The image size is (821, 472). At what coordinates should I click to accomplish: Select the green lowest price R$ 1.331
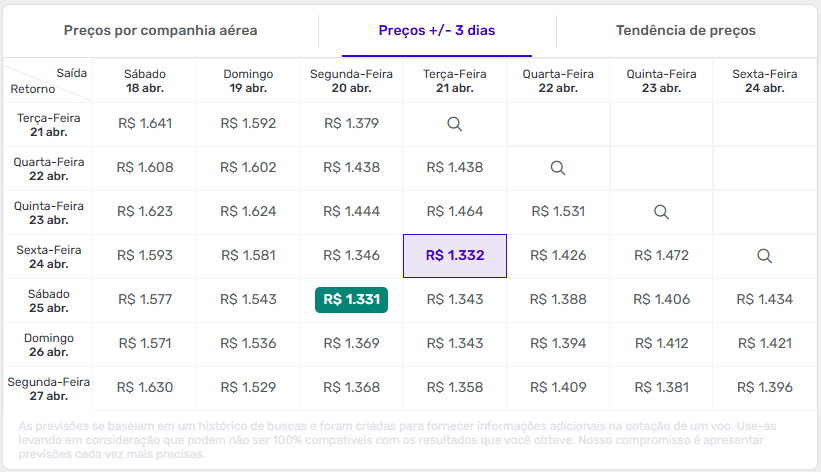(x=351, y=299)
